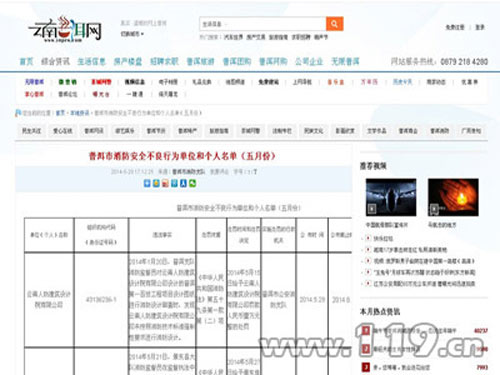Select 公司企业 in the main navigation
The image size is (500, 375).
click(309, 62)
